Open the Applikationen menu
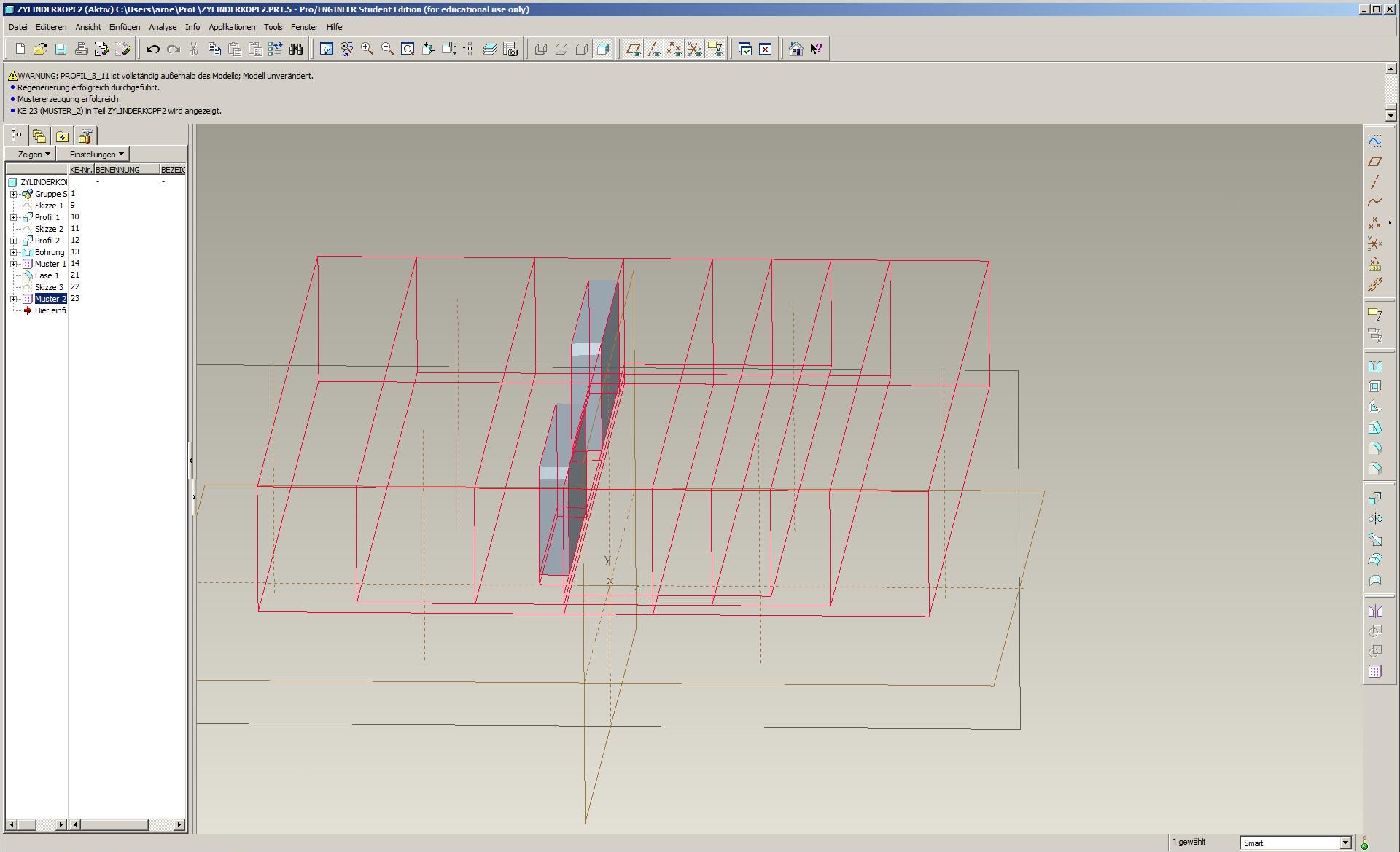1400x852 pixels. [x=232, y=27]
